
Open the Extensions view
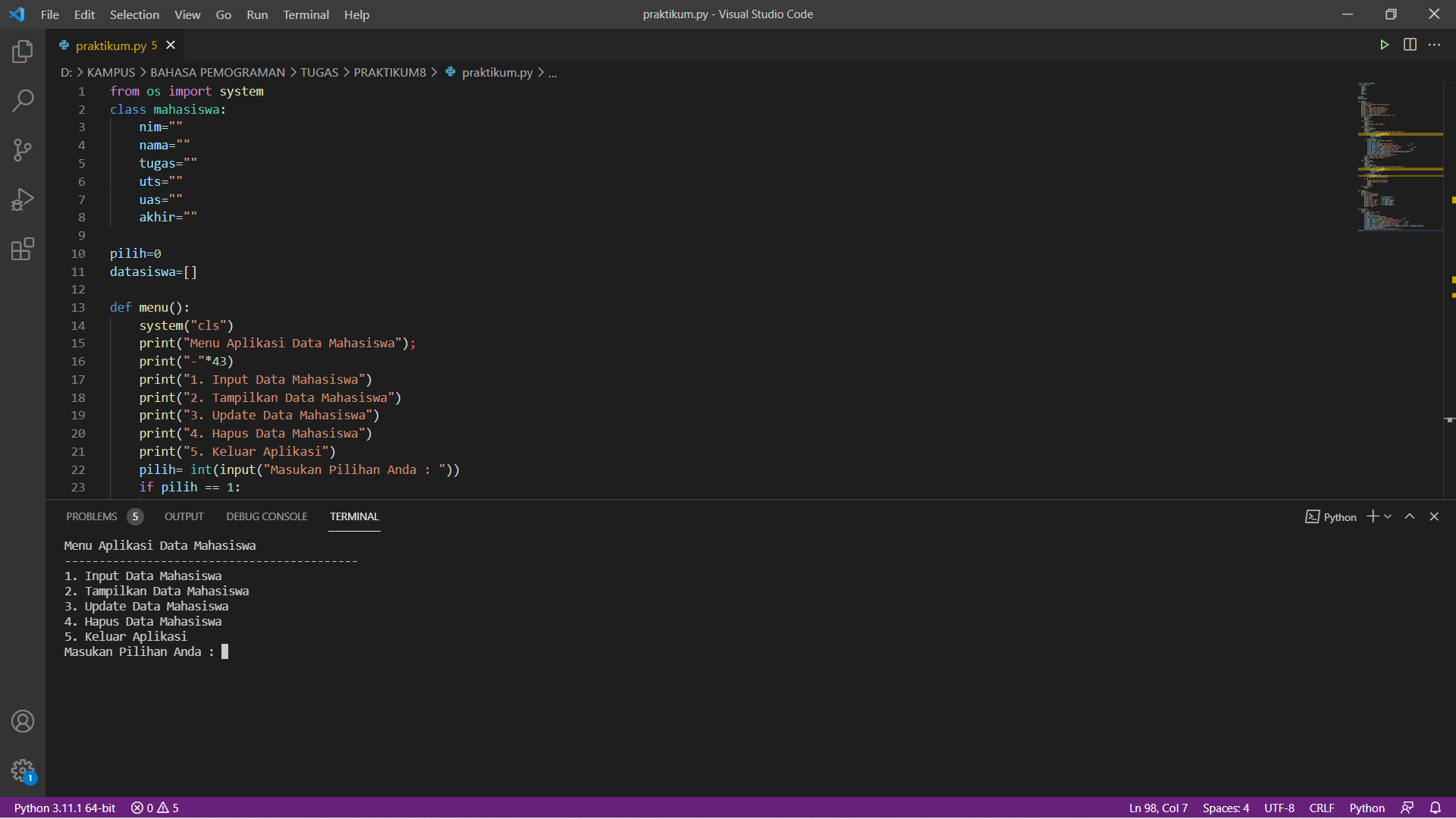pos(23,249)
